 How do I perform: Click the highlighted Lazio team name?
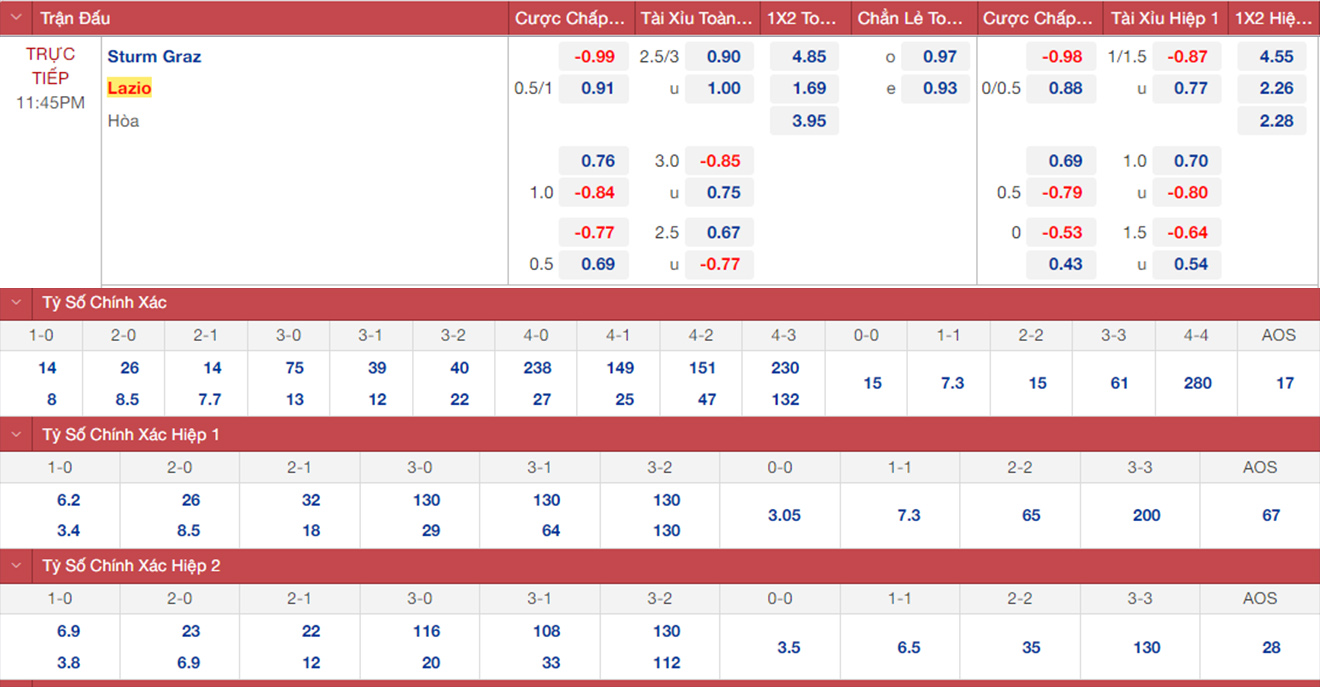coord(129,88)
